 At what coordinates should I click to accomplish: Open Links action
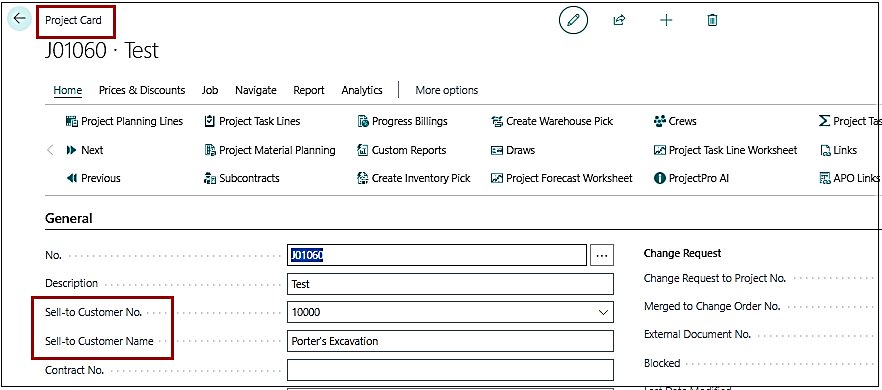click(x=838, y=150)
